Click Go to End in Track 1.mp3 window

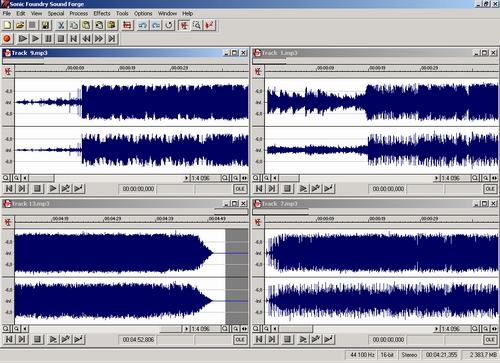pos(272,189)
